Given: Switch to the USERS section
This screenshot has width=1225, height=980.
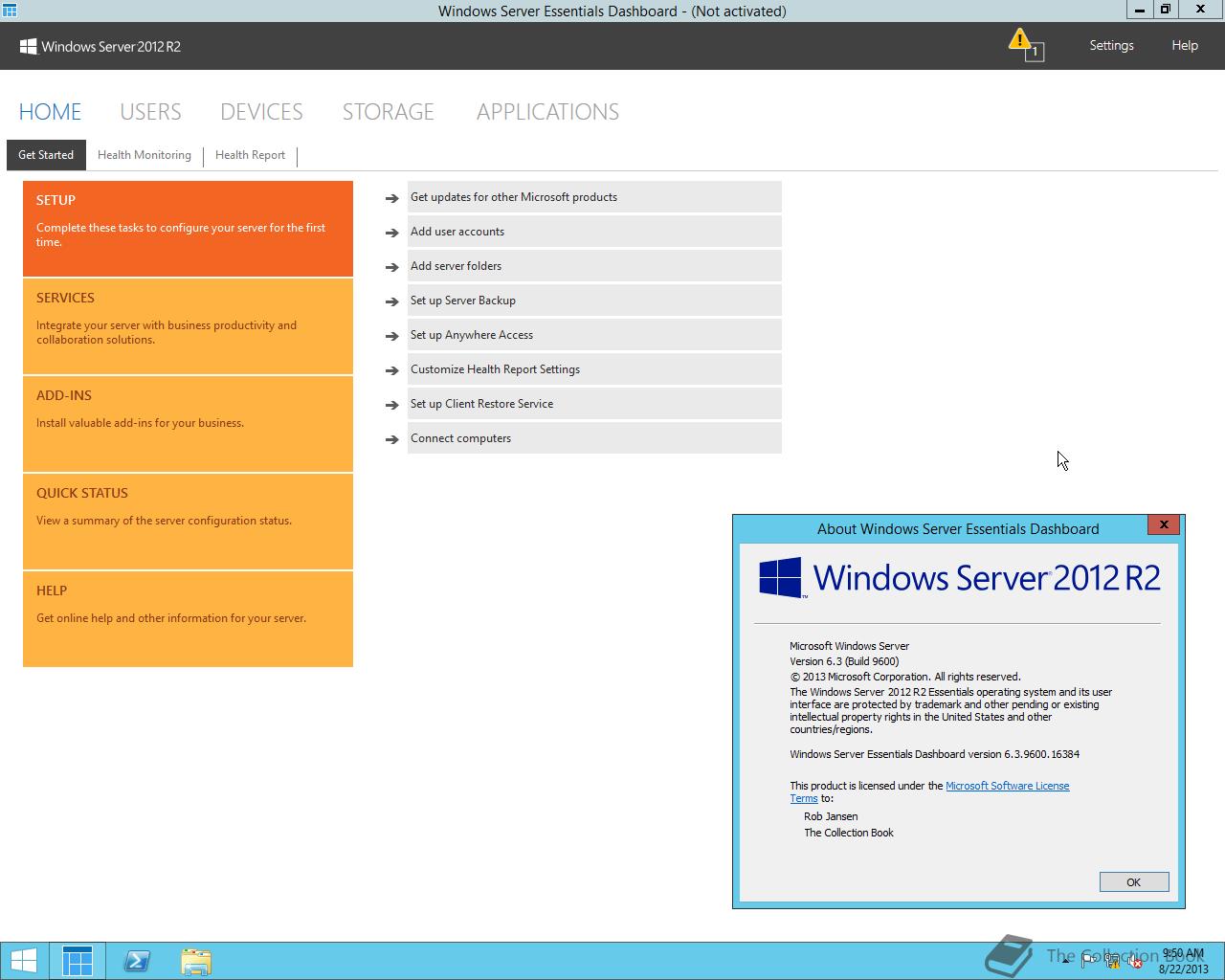Looking at the screenshot, I should tap(150, 112).
